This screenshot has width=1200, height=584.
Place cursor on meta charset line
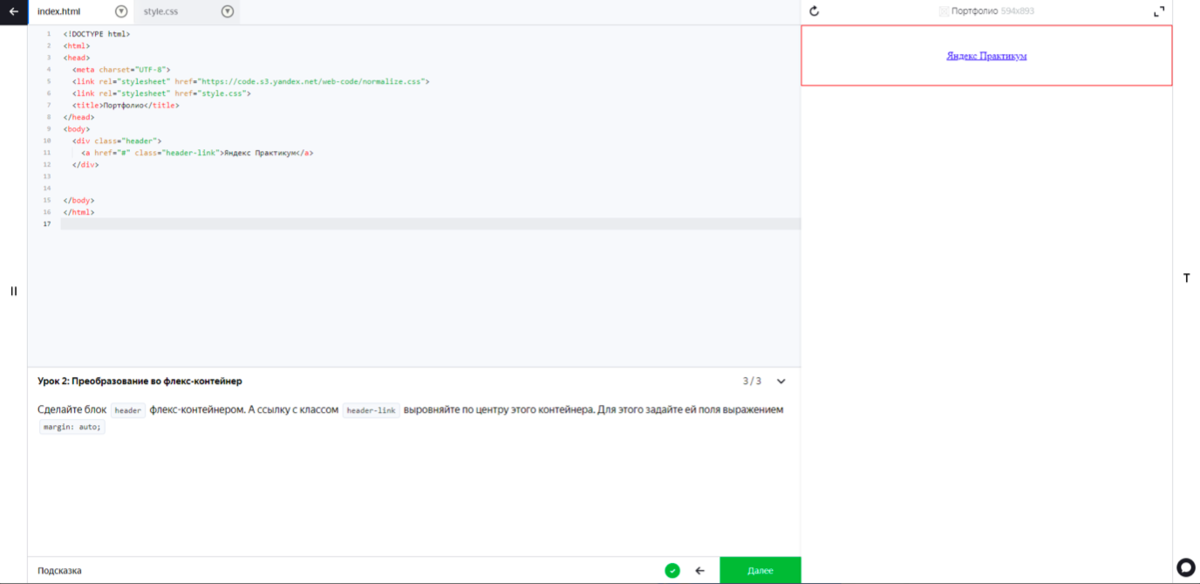tap(121, 69)
